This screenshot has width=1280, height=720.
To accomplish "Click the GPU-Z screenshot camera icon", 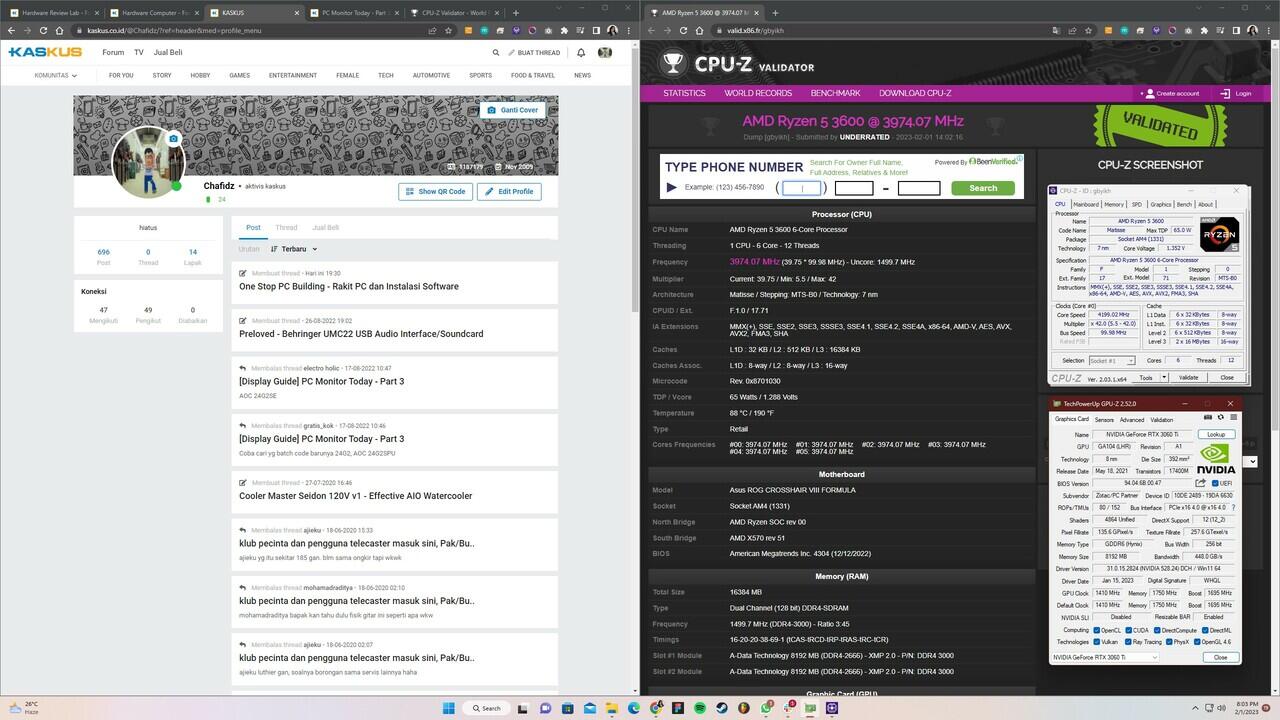I will pyautogui.click(x=1208, y=417).
